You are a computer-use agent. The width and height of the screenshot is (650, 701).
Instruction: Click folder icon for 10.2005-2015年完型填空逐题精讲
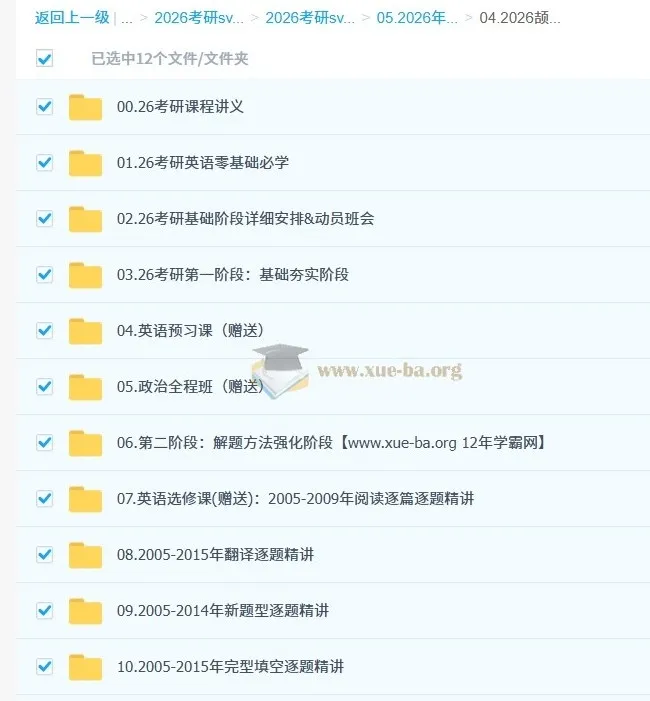point(85,667)
